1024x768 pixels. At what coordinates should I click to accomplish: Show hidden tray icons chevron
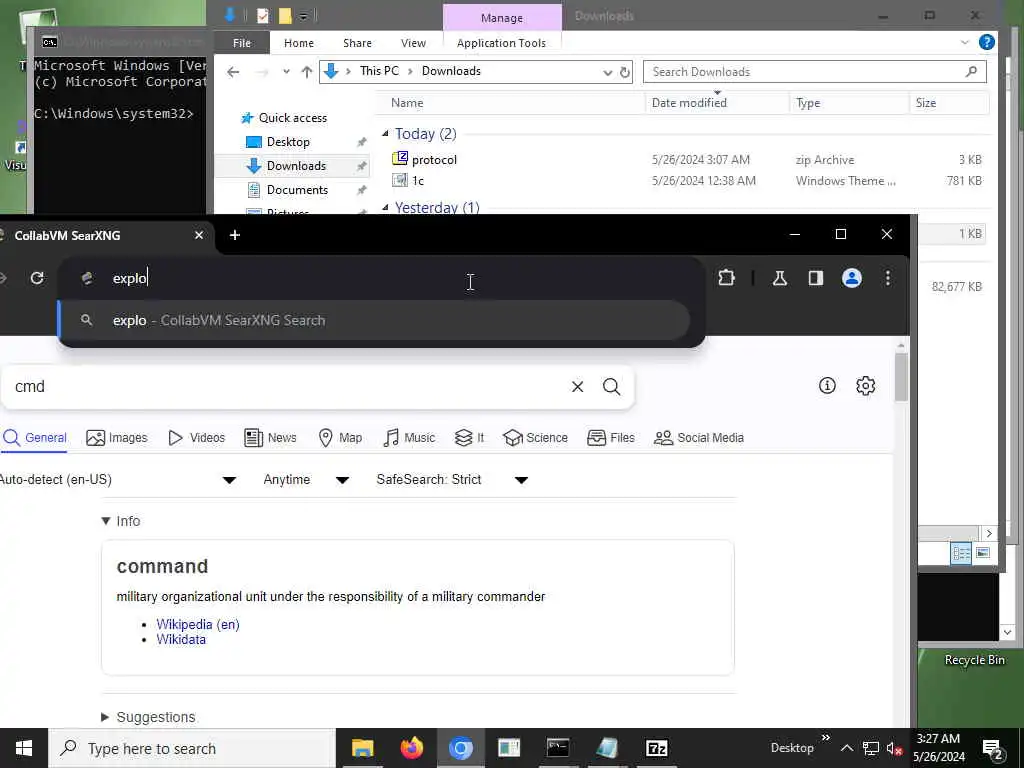[x=846, y=748]
